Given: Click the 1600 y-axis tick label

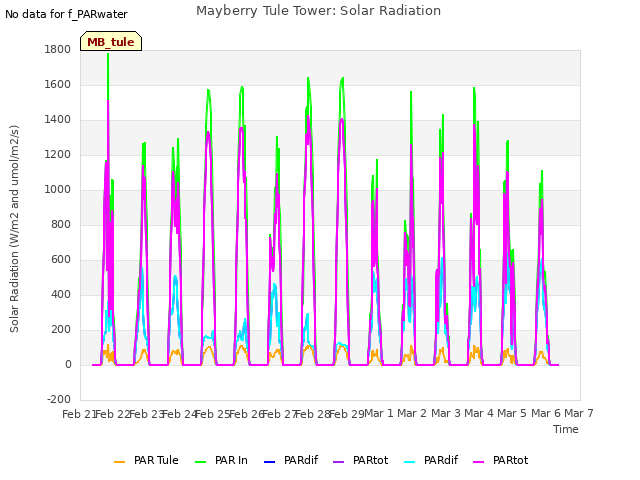Looking at the screenshot, I should coord(58,85).
